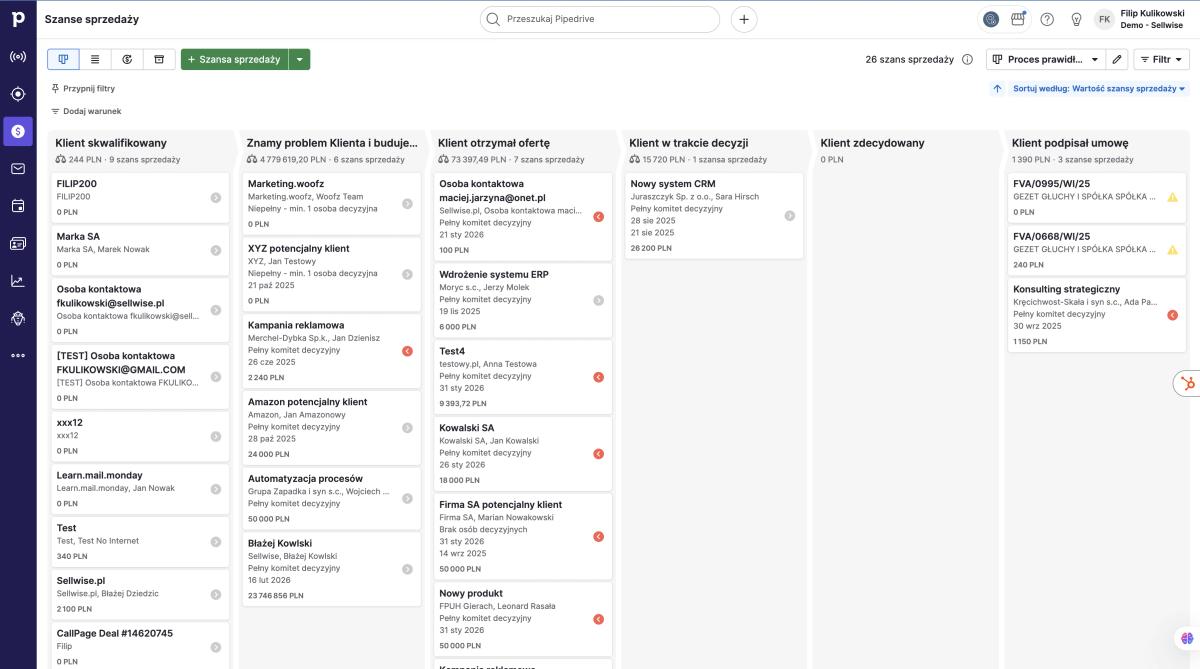Open the xxx12 deal card
The image size is (1200, 669).
(x=140, y=436)
